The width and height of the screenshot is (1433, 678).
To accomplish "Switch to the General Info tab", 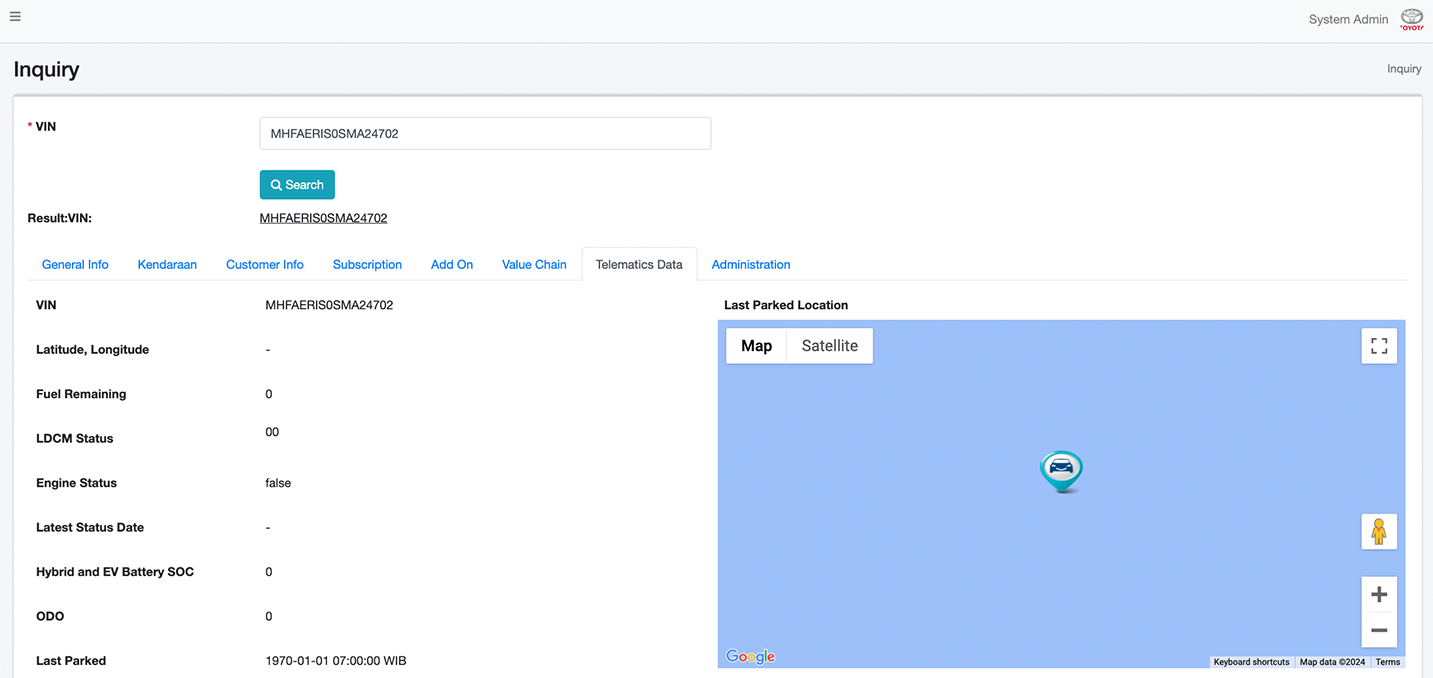I will [75, 264].
